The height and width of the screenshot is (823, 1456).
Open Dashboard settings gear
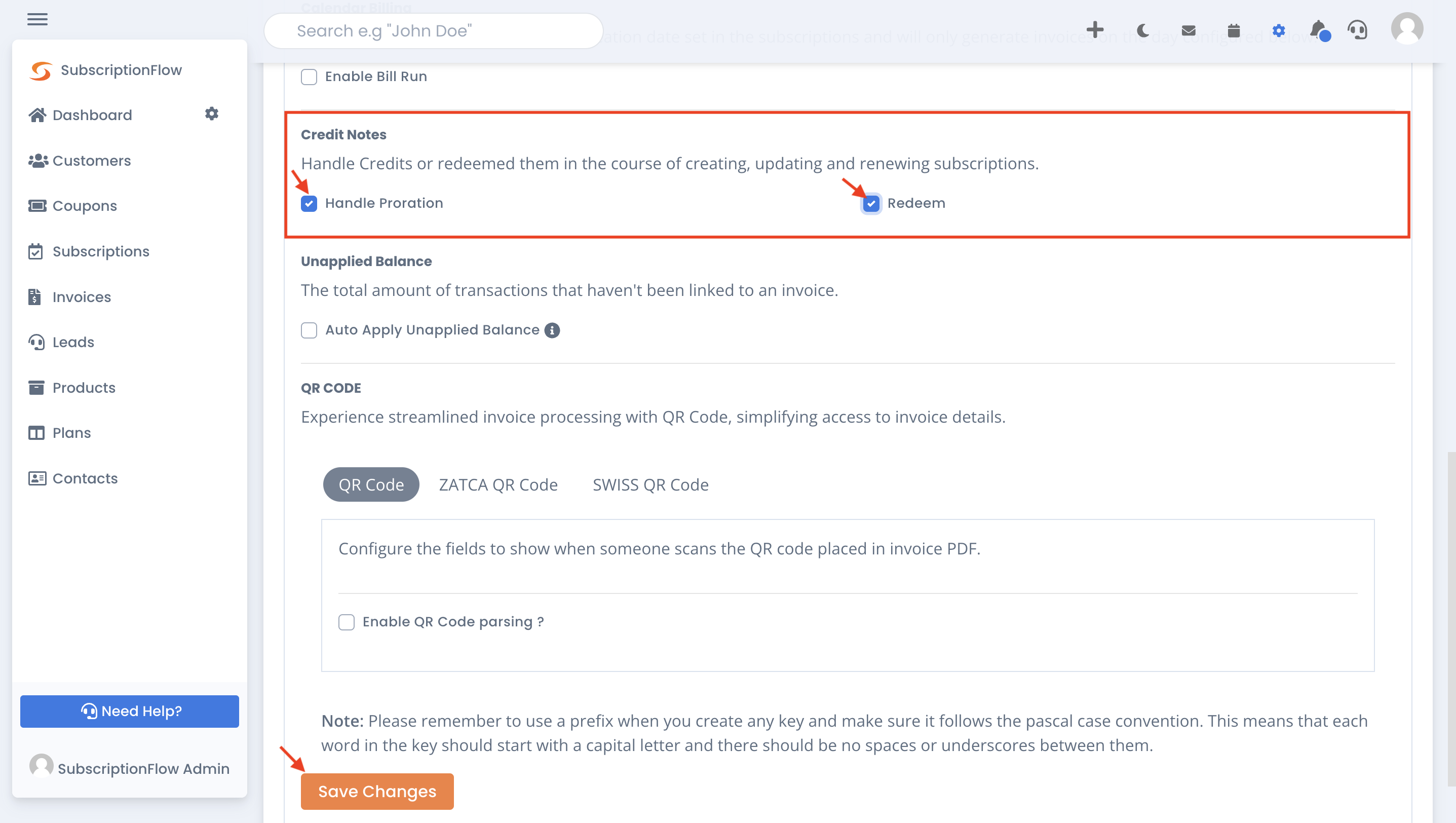(x=211, y=114)
